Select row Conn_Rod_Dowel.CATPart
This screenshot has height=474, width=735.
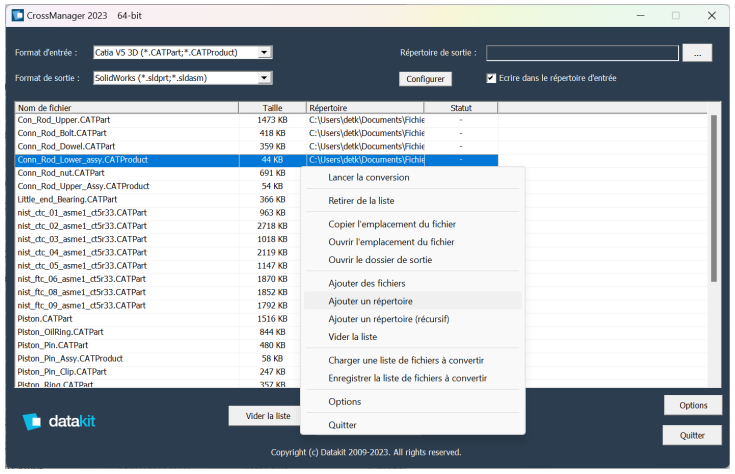pyautogui.click(x=256, y=146)
